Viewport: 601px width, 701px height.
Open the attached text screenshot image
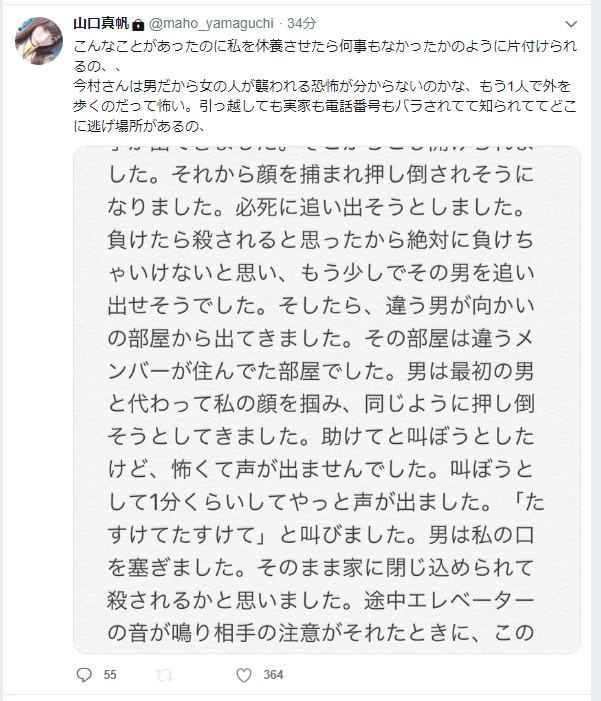tap(328, 398)
